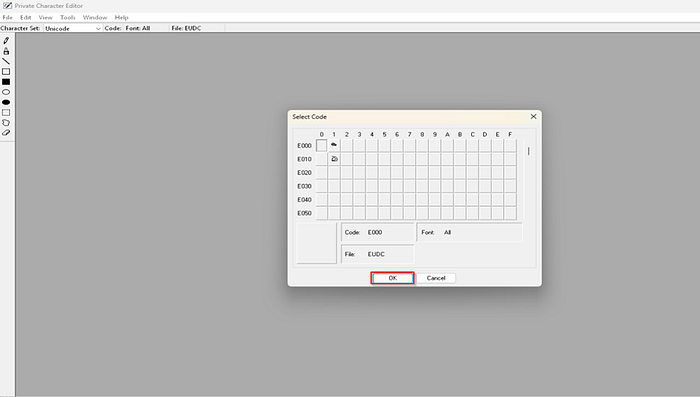Click the Code E000 field in dialog
700x397 pixels.
click(378, 232)
